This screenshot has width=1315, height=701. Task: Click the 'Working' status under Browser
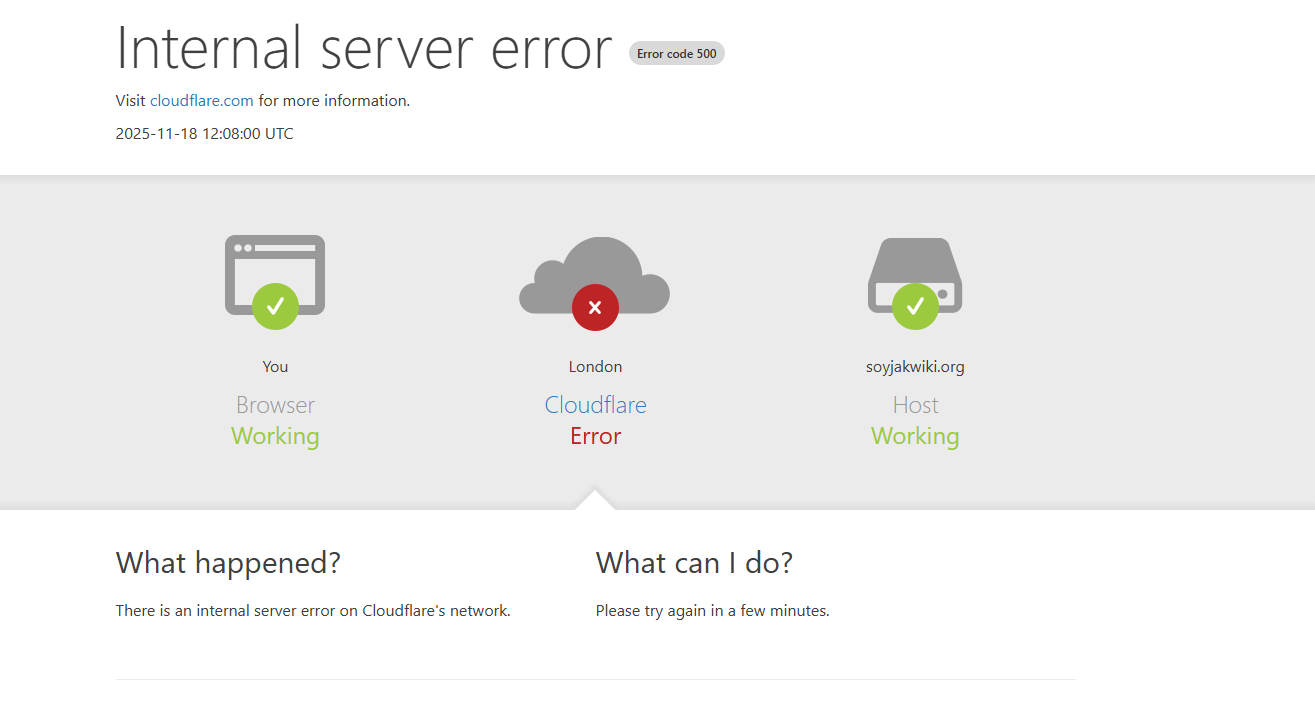(275, 437)
